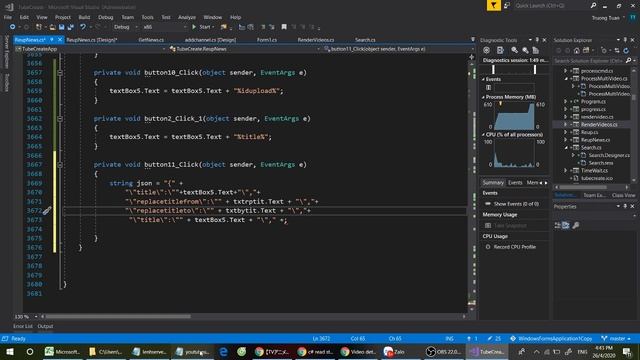Click the Sync with Active Document icon
Screen dimensions: 640x360
[616, 51]
